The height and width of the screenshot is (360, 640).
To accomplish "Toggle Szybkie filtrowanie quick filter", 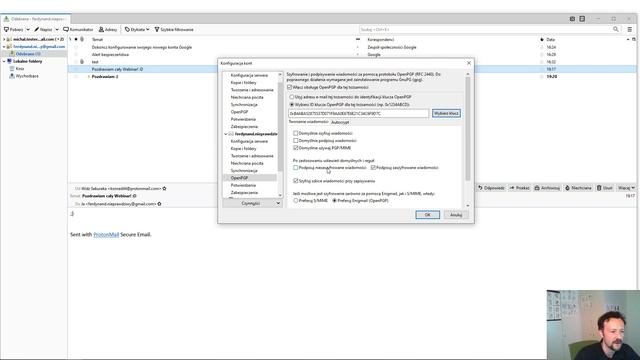I will click(x=174, y=29).
